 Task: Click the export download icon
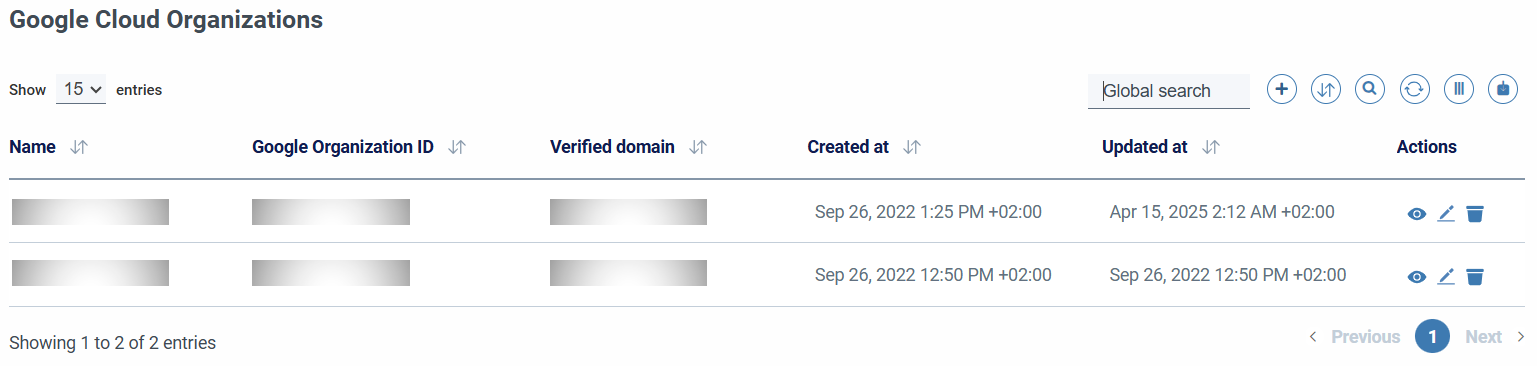[1503, 89]
